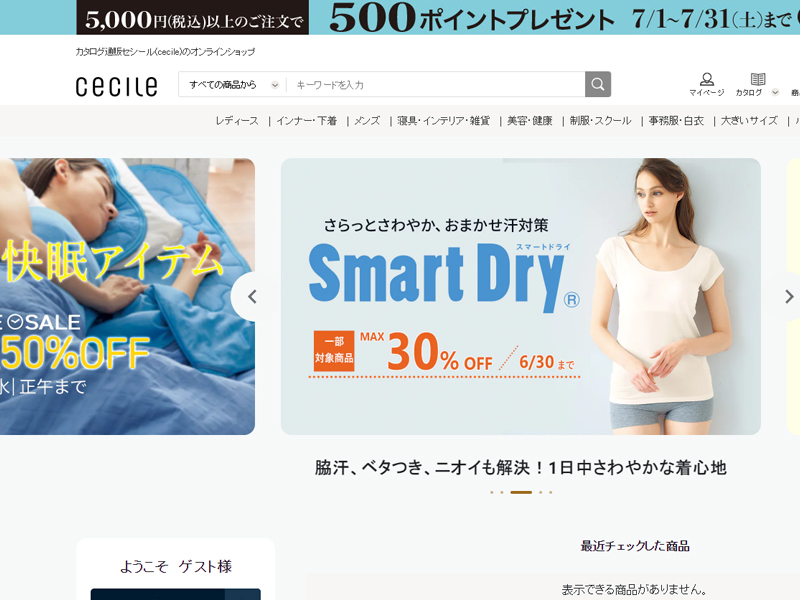Open the インナー・下着 menu item
The width and height of the screenshot is (800, 600).
coord(307,121)
